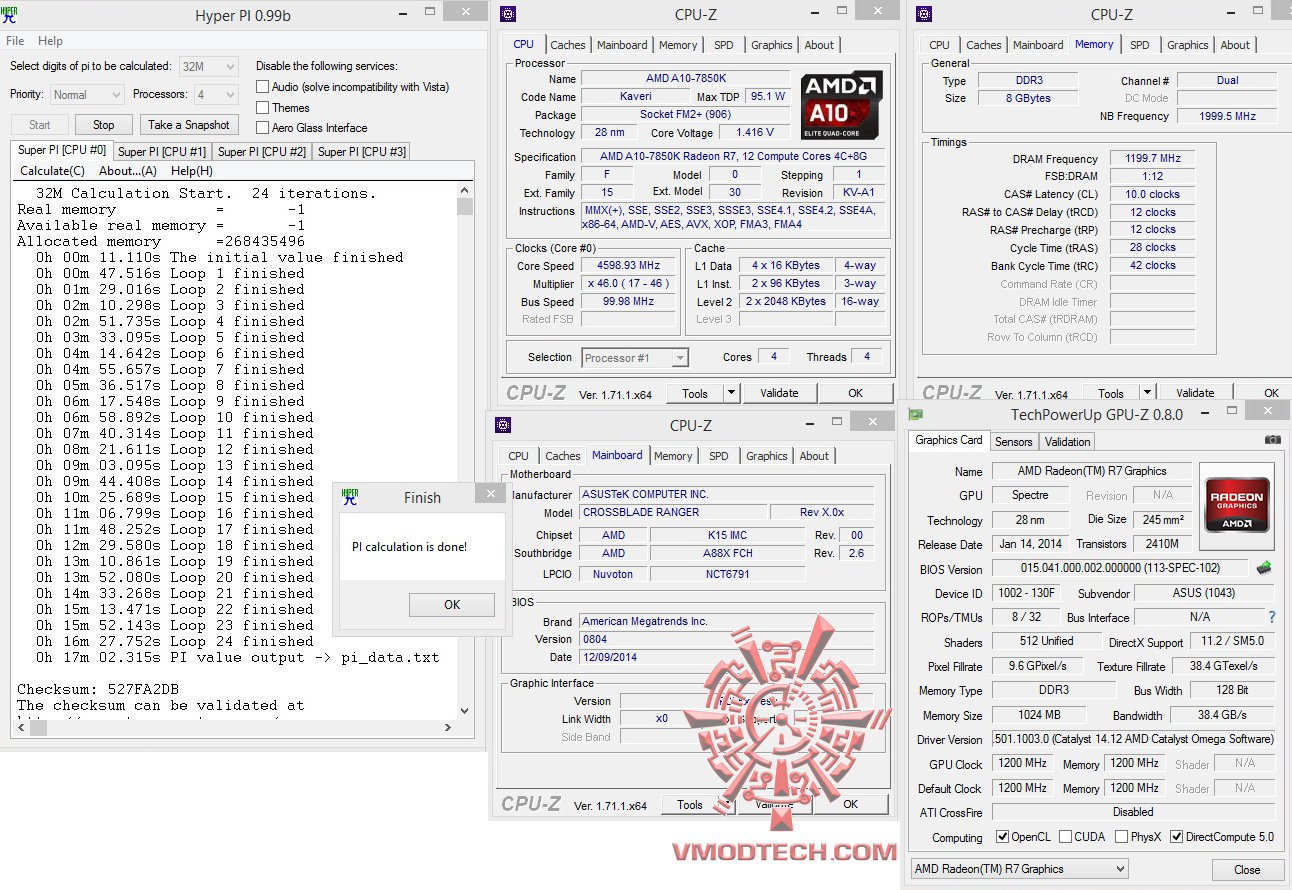Toggle the Aero Glass Interface checkbox
This screenshot has width=1292, height=890.
click(263, 128)
